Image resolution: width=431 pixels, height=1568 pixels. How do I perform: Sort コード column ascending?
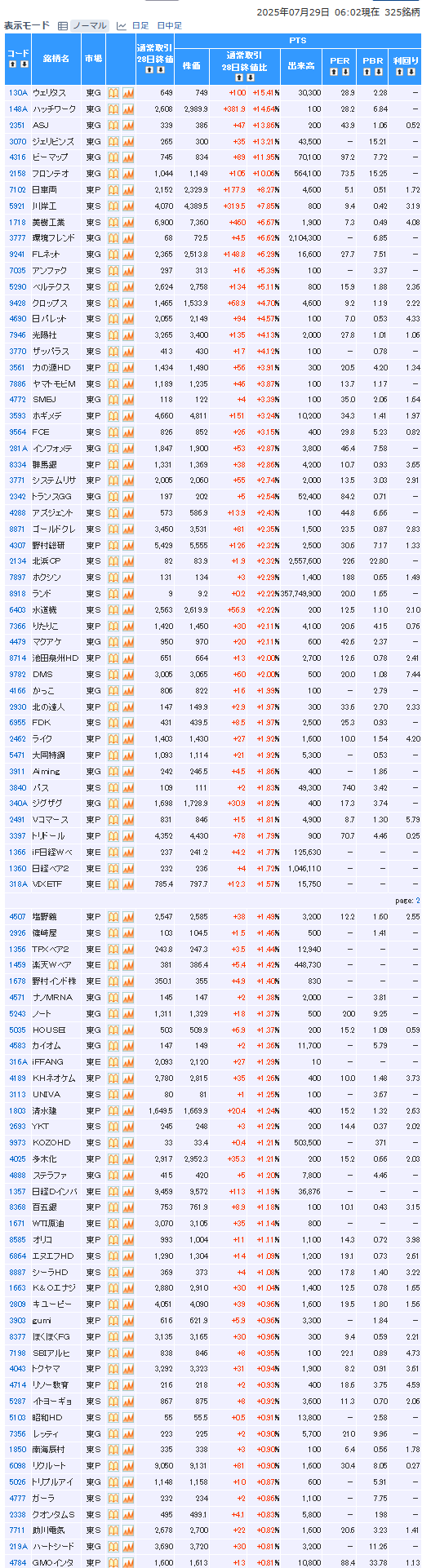click(x=13, y=64)
